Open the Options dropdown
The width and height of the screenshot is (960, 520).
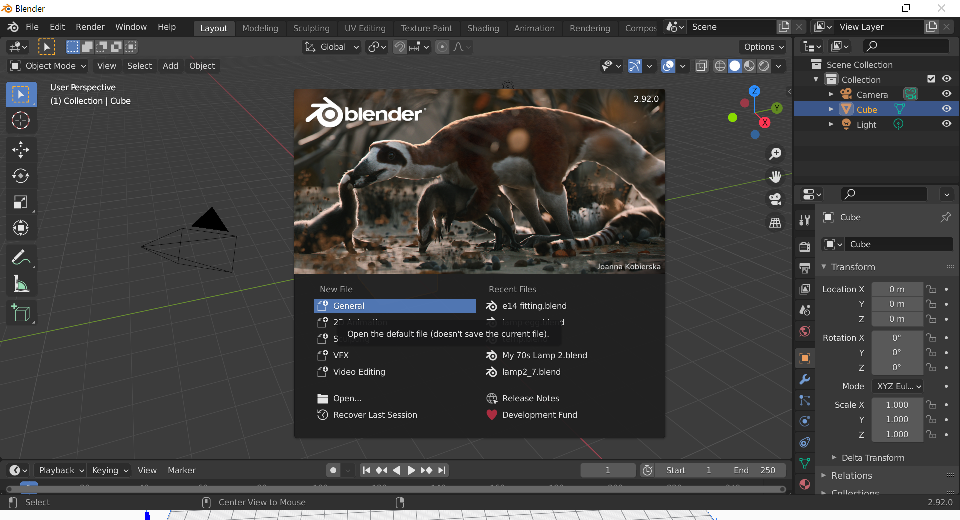[x=763, y=47]
